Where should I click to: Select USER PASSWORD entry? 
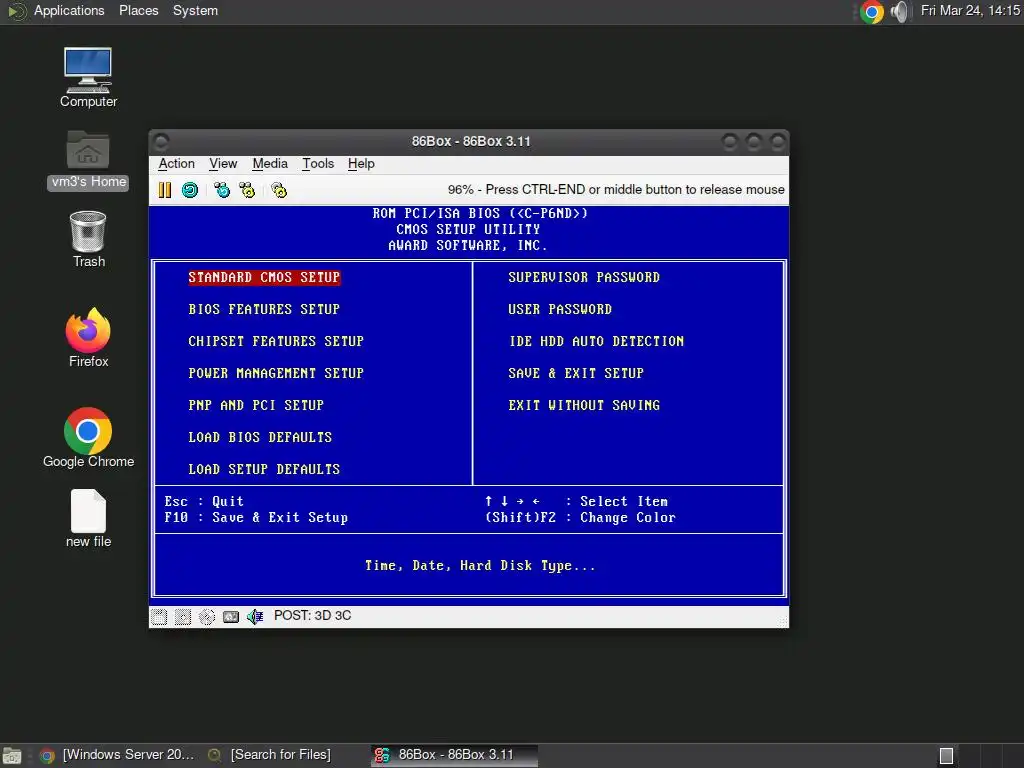coord(560,309)
